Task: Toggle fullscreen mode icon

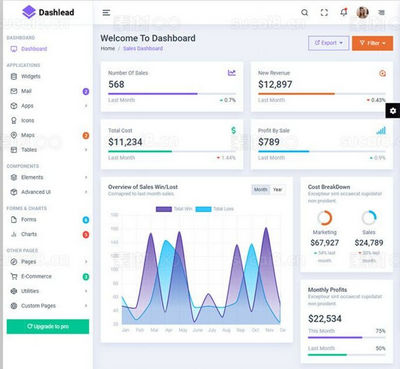Action: (324, 13)
